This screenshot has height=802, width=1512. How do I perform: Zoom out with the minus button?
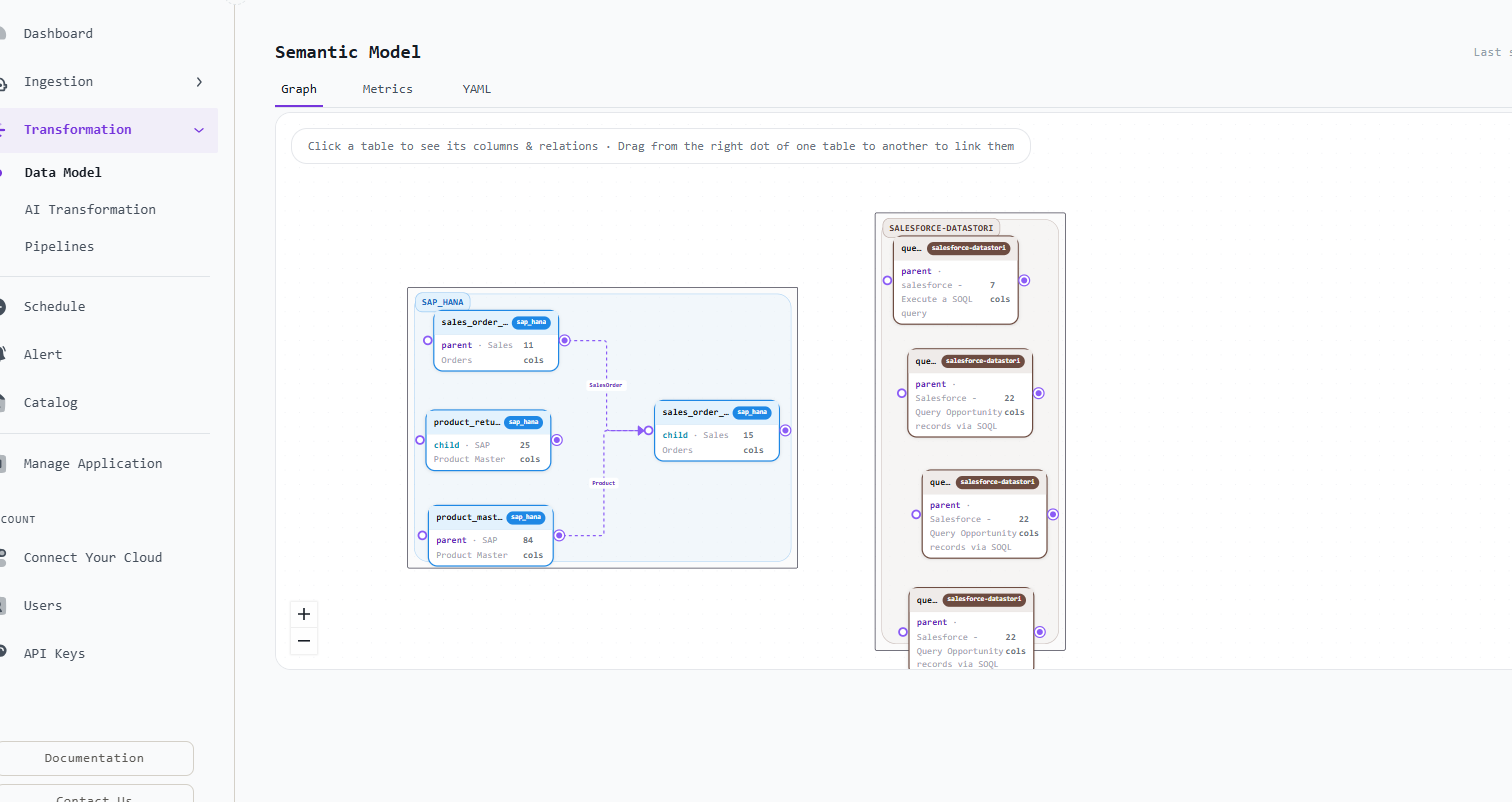click(304, 641)
